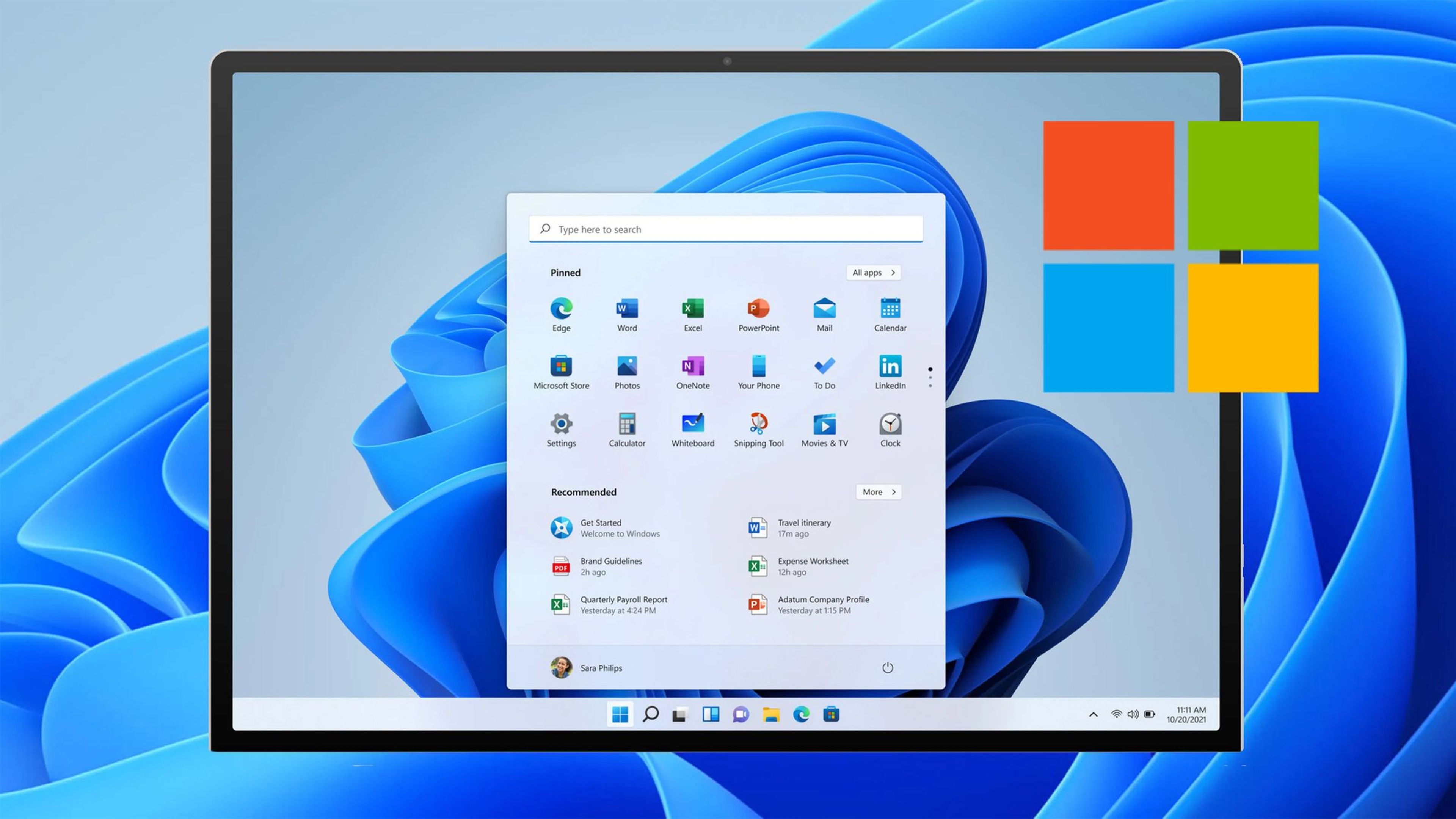Show hidden icons in system tray
1456x819 pixels.
pyautogui.click(x=1093, y=714)
